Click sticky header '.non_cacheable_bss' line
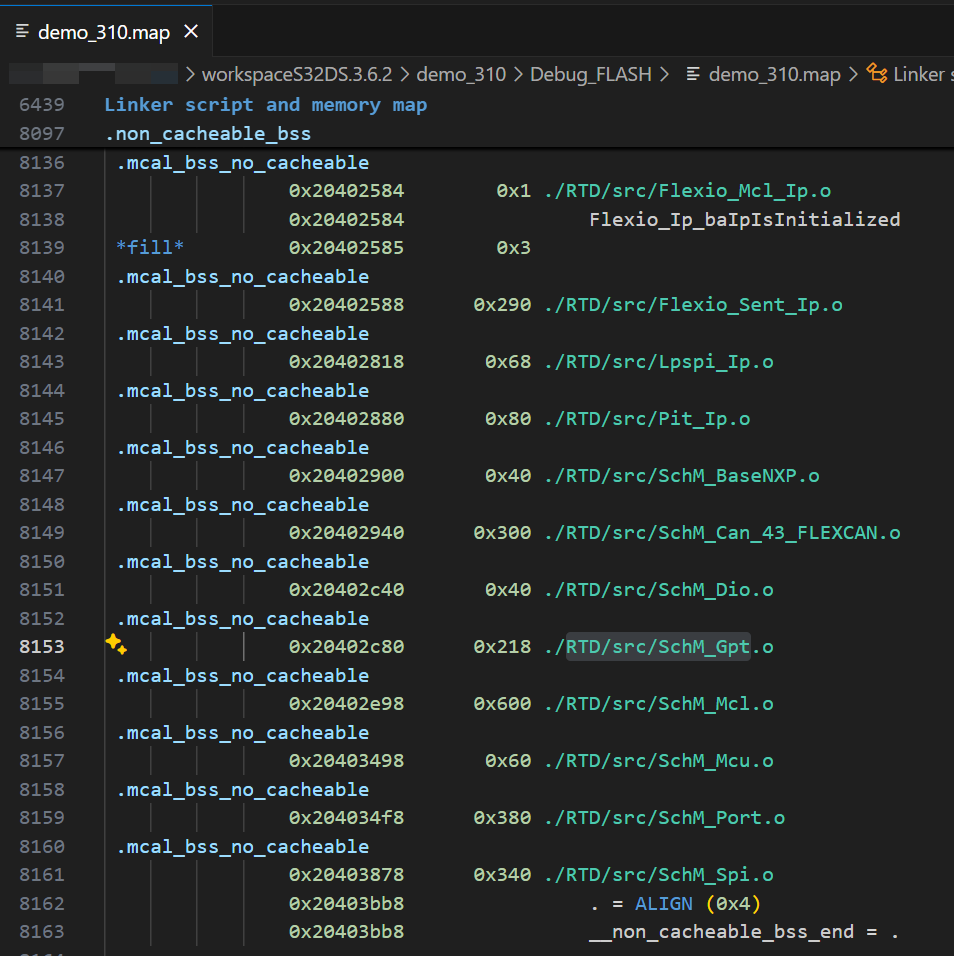This screenshot has height=956, width=954. (208, 134)
